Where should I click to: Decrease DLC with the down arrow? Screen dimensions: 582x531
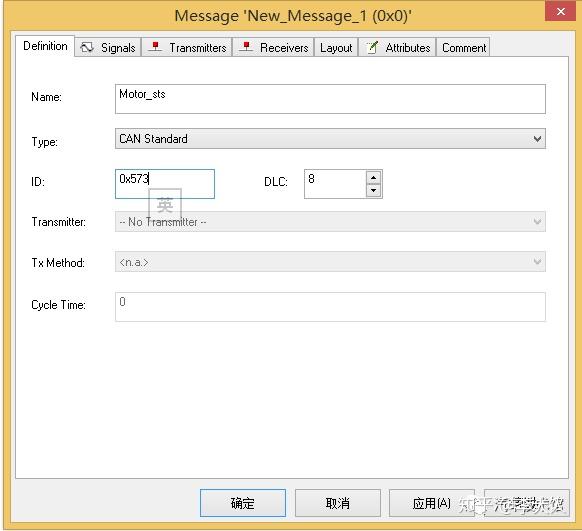373,190
